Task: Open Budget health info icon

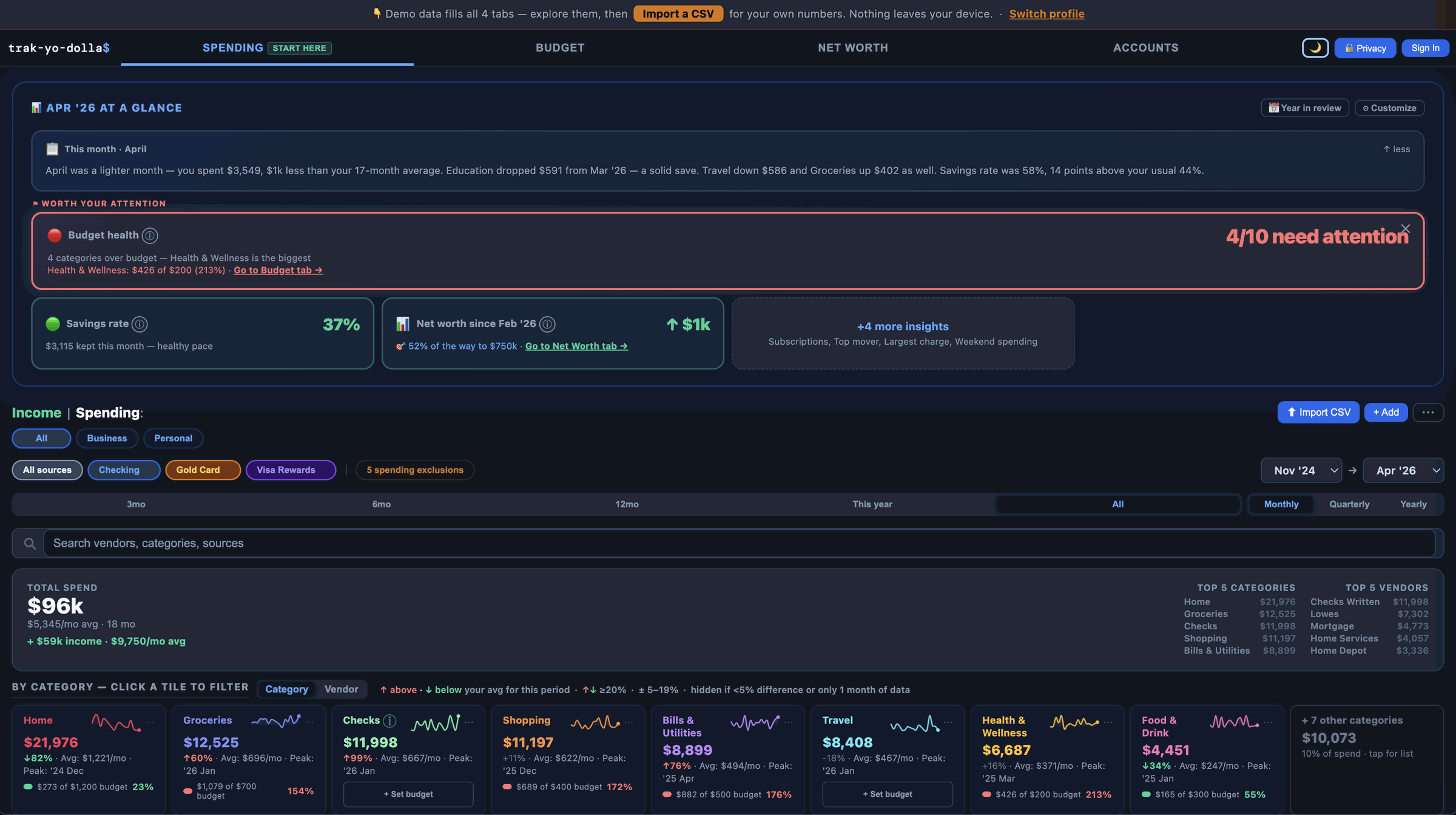Action: pos(150,235)
